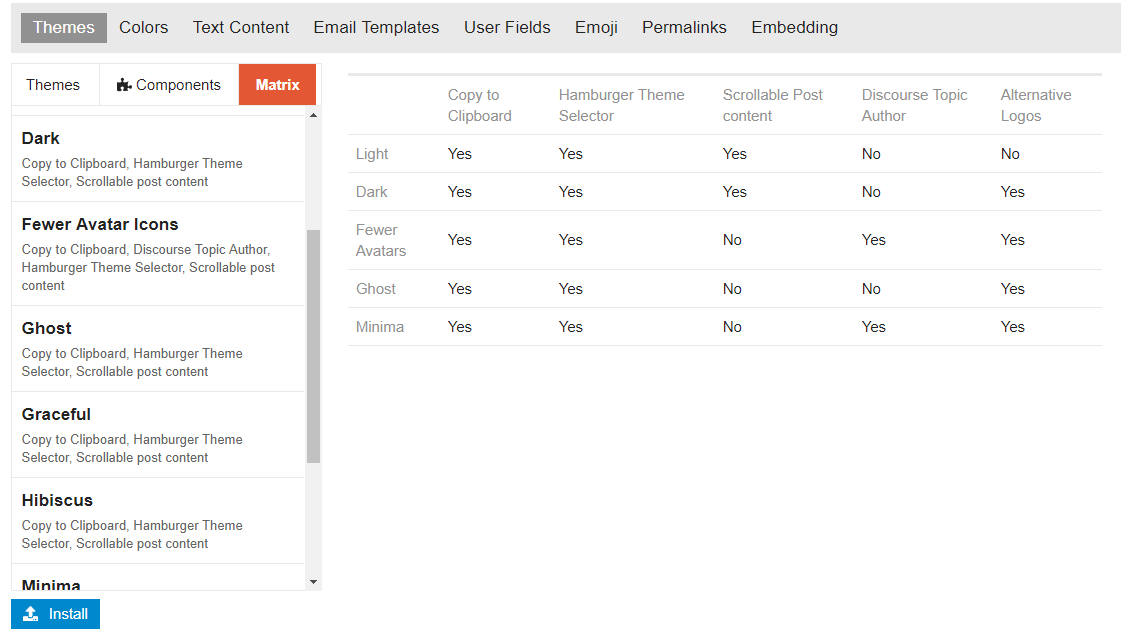Viewport: 1124px width, 634px height.
Task: Open the Emoji settings tab
Action: (x=596, y=27)
